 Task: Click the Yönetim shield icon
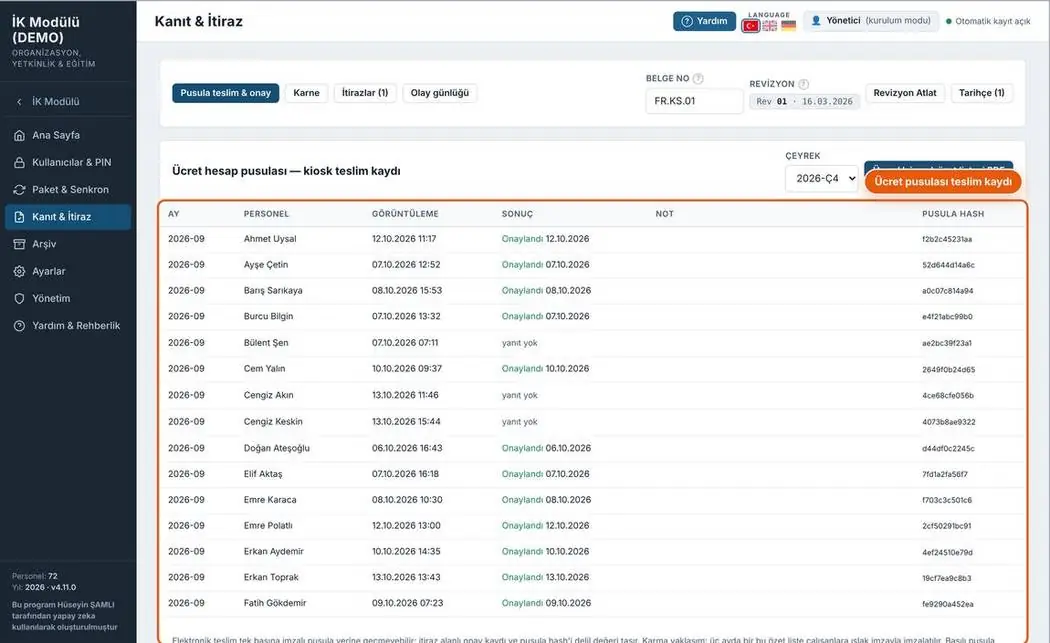[x=19, y=299]
